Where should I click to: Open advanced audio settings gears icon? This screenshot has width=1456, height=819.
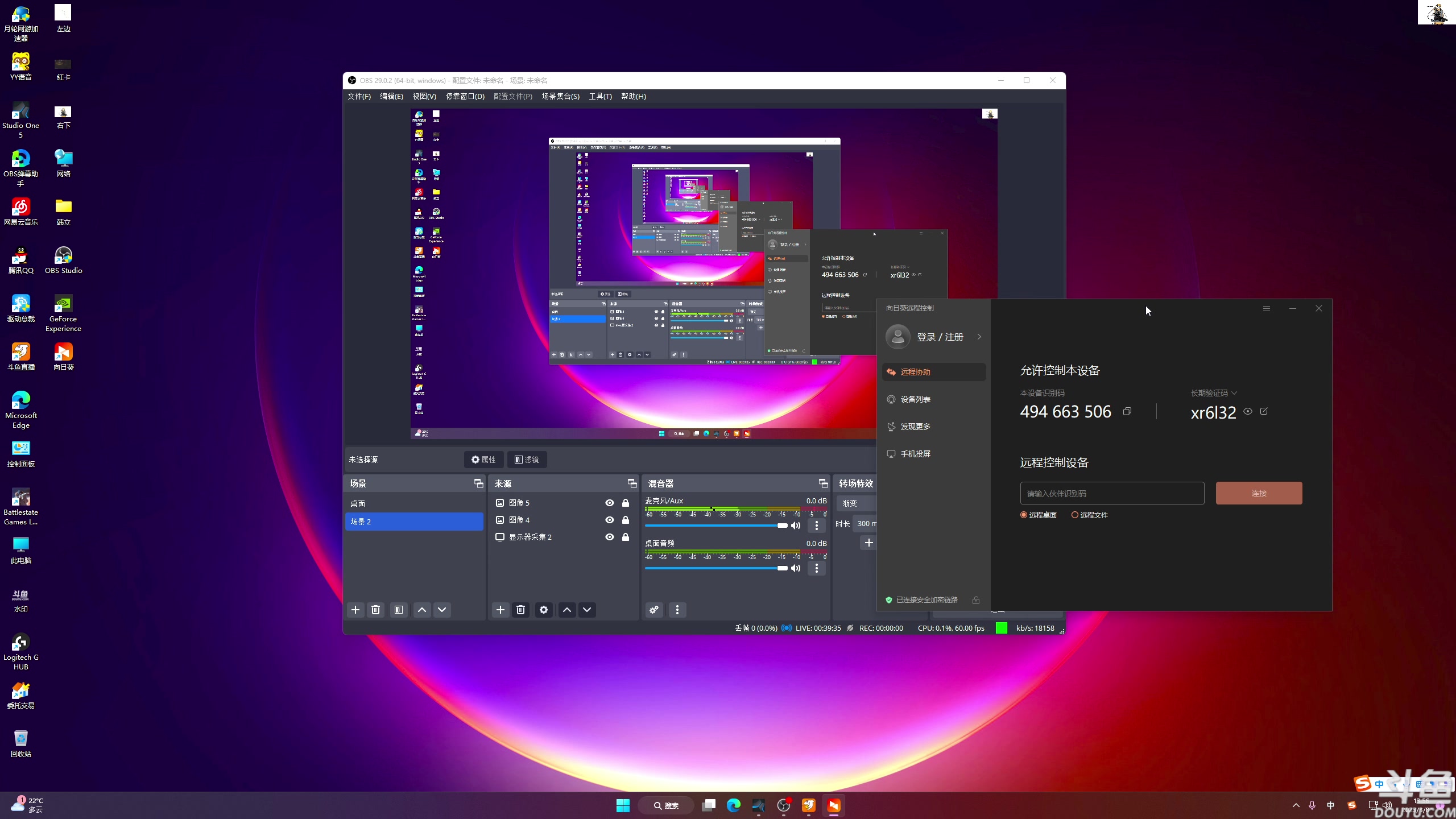[654, 610]
